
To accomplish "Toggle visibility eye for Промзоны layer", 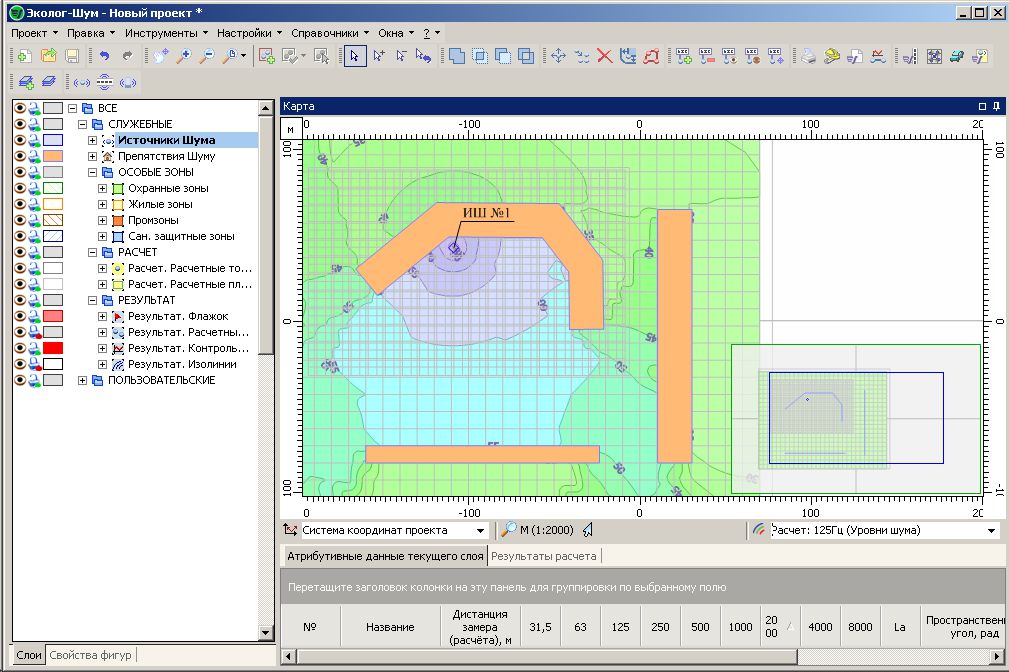I will 19,220.
